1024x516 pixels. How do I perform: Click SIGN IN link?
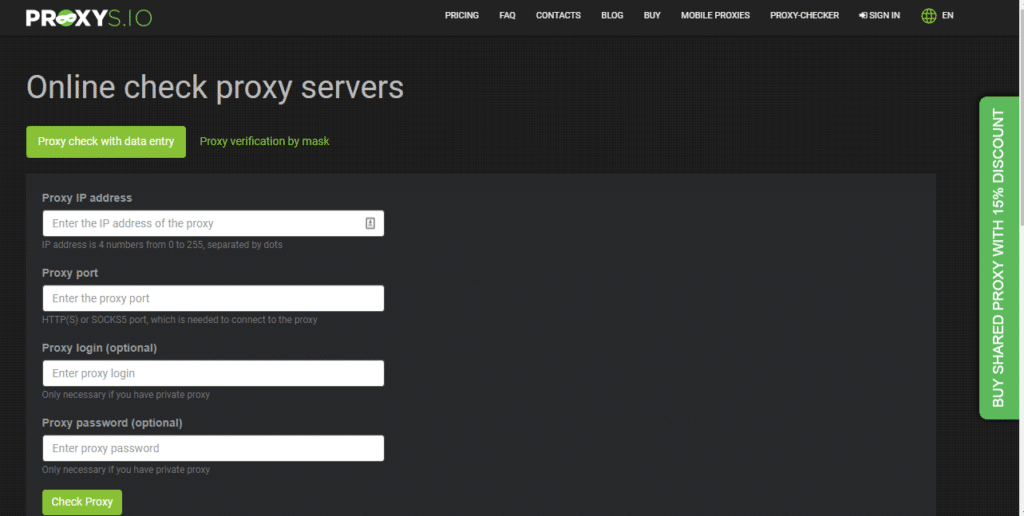(880, 16)
